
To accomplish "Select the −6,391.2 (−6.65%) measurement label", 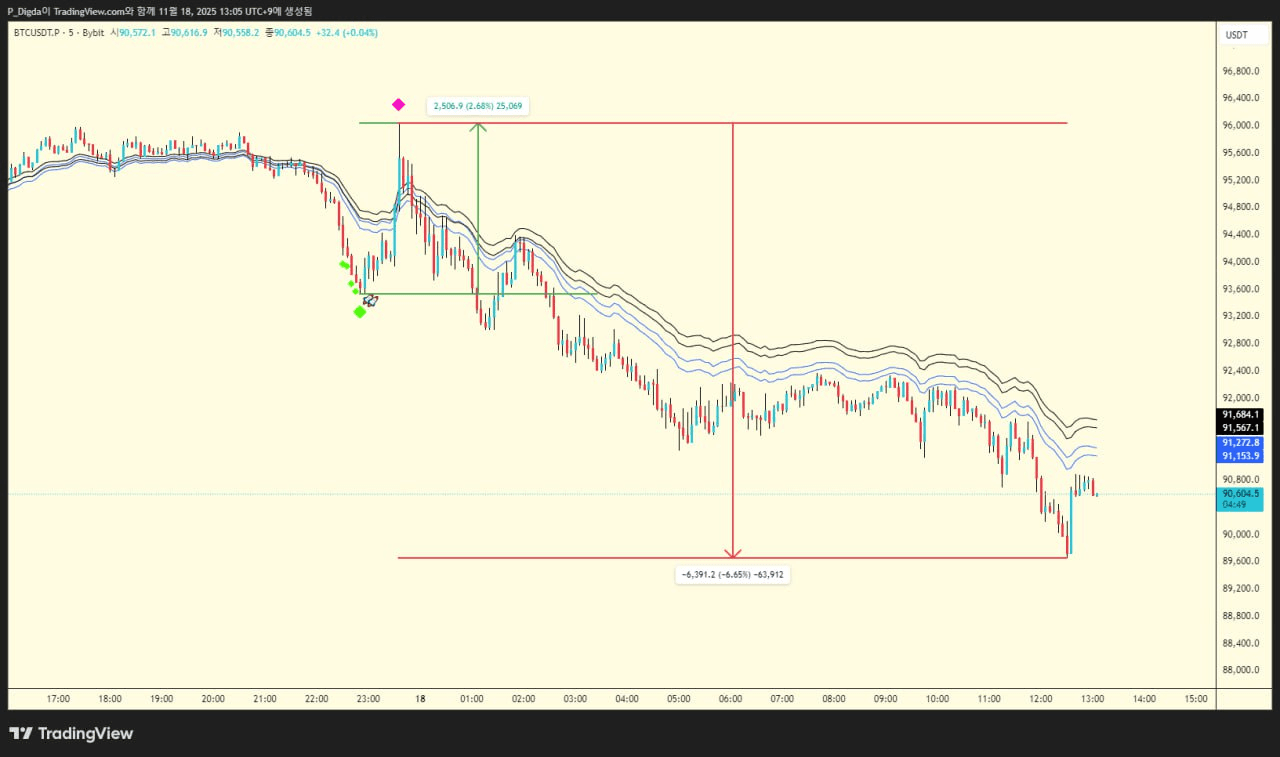I will click(x=733, y=575).
